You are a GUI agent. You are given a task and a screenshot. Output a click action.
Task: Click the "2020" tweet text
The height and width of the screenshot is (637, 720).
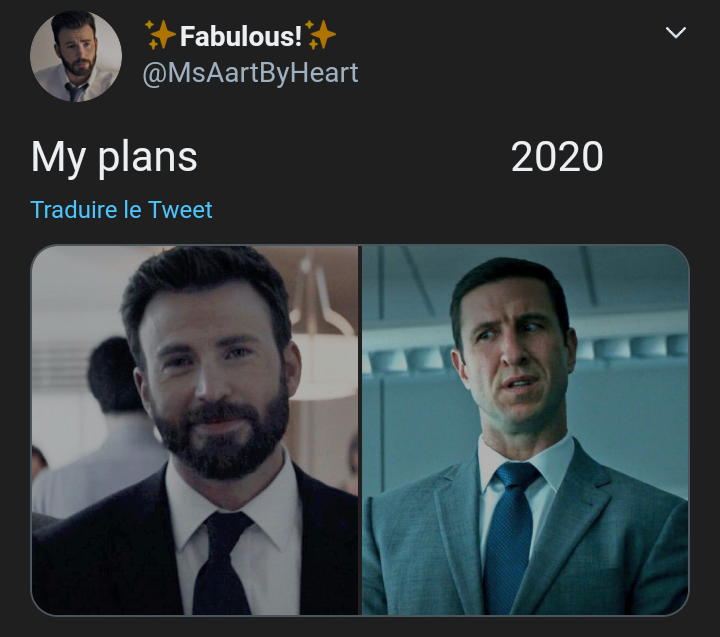(x=557, y=157)
